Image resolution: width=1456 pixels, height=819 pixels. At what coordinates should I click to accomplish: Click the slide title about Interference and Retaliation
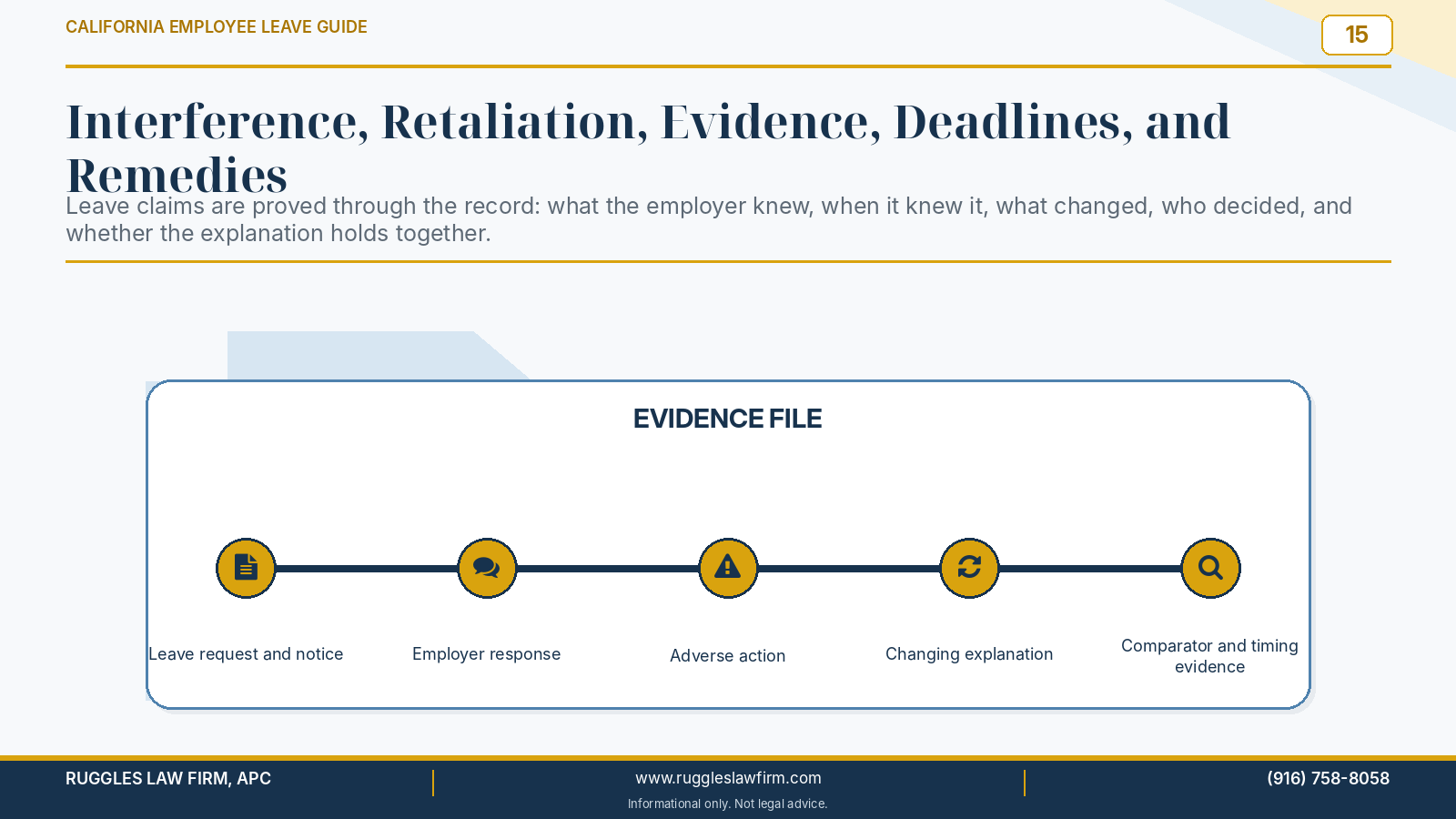pyautogui.click(x=648, y=147)
